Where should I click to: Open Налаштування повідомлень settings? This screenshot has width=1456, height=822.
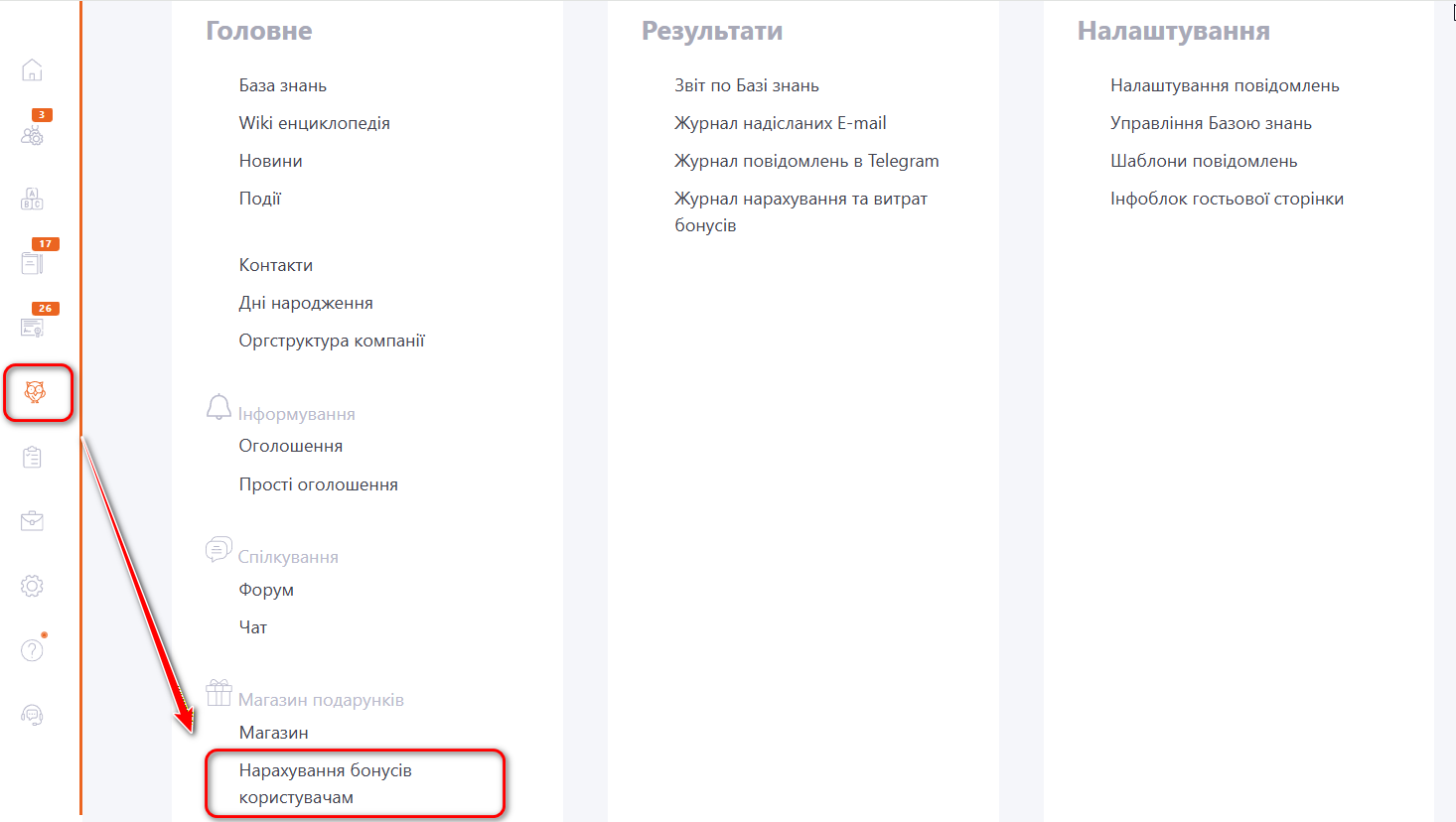1224,85
